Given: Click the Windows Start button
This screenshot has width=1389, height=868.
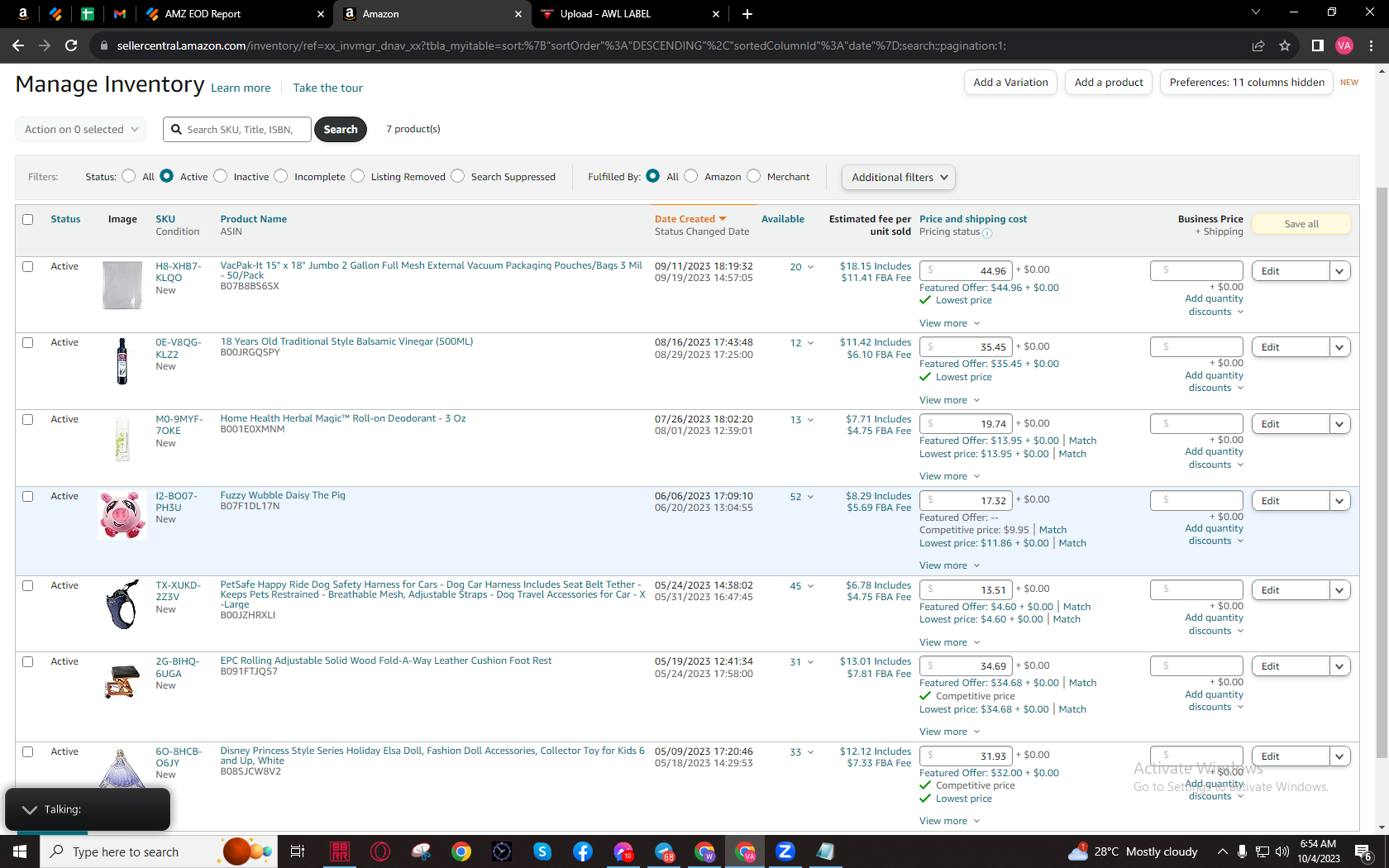Looking at the screenshot, I should [20, 851].
